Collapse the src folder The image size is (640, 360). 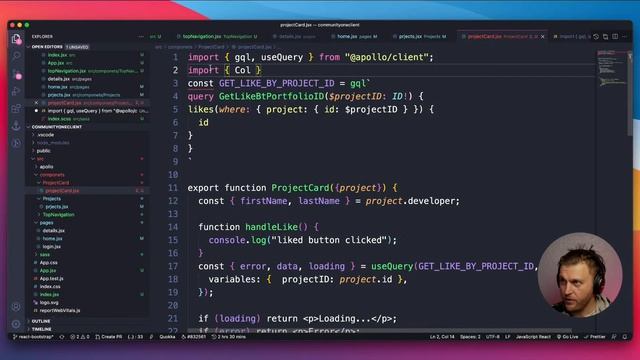[40, 159]
